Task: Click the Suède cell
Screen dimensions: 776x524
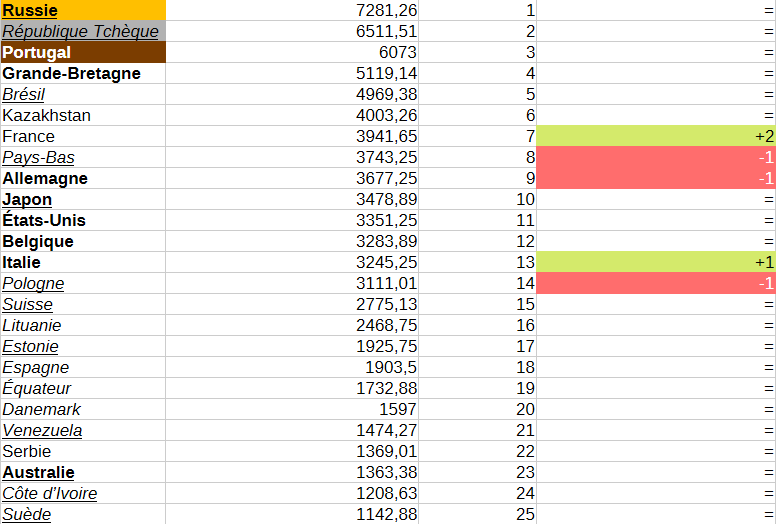Action: [x=83, y=514]
